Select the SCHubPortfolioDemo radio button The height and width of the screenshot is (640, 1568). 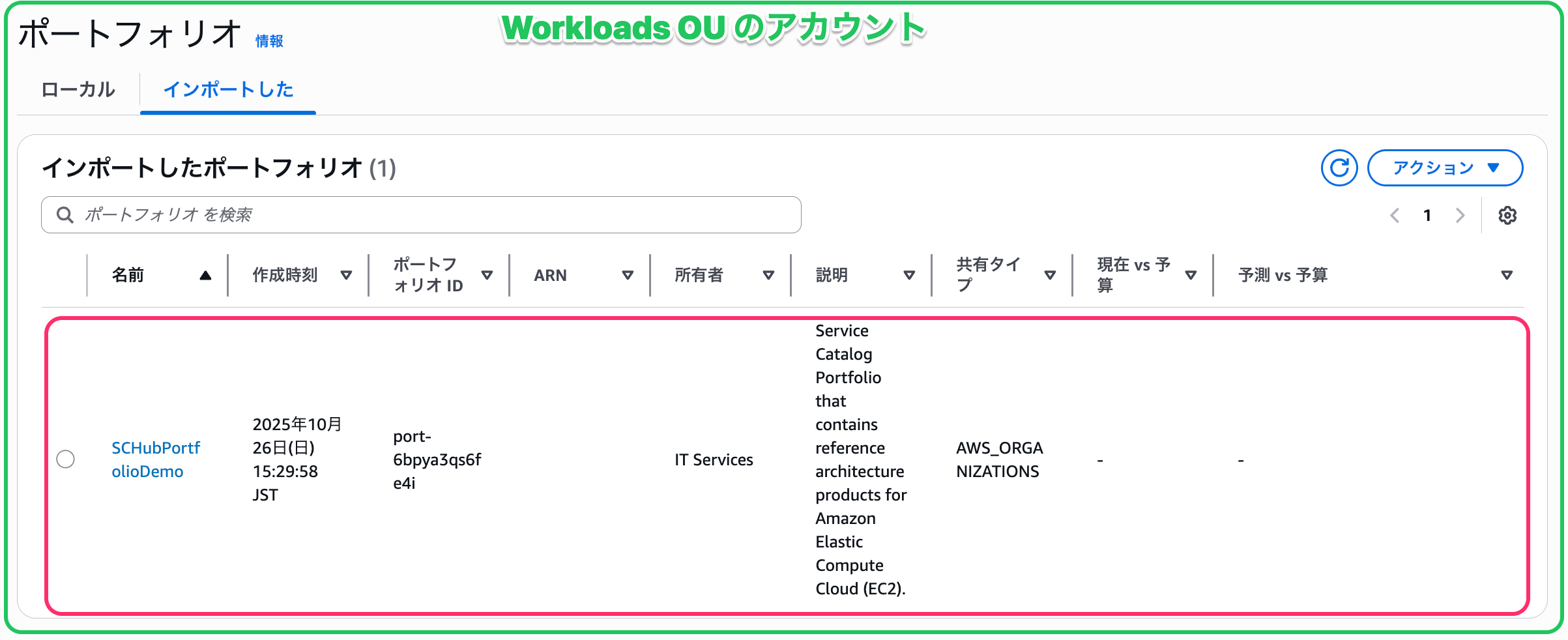click(x=65, y=459)
